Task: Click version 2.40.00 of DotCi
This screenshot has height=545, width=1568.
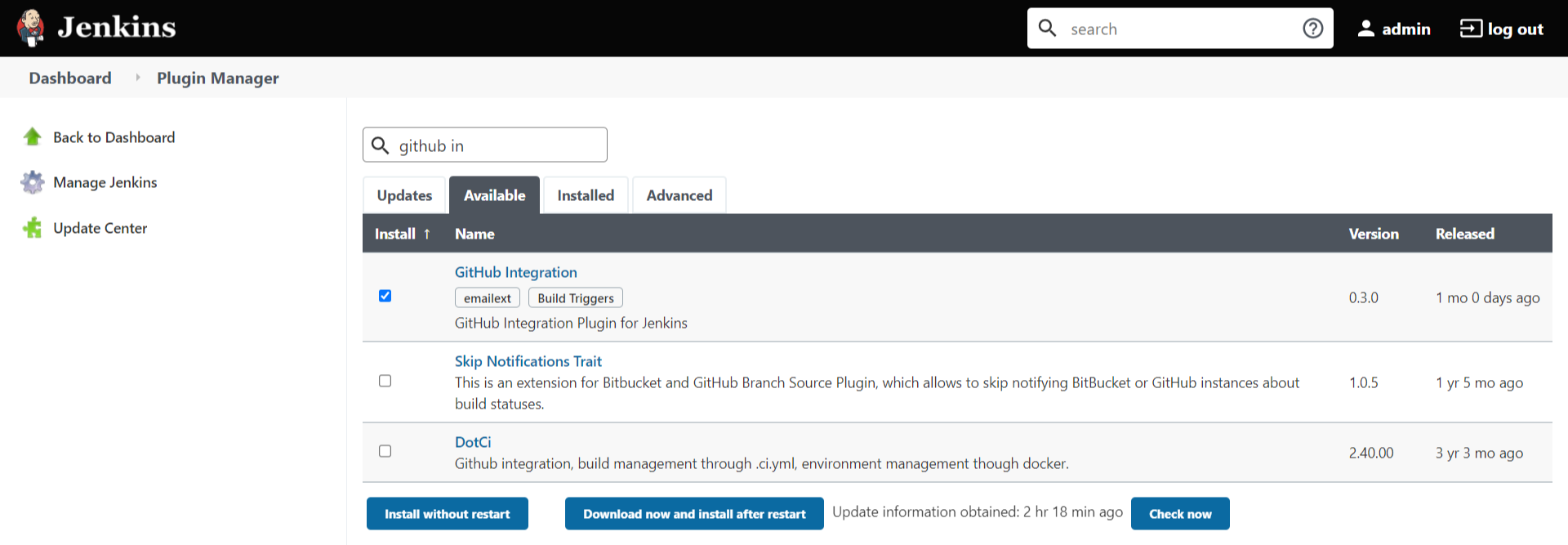Action: click(1371, 453)
